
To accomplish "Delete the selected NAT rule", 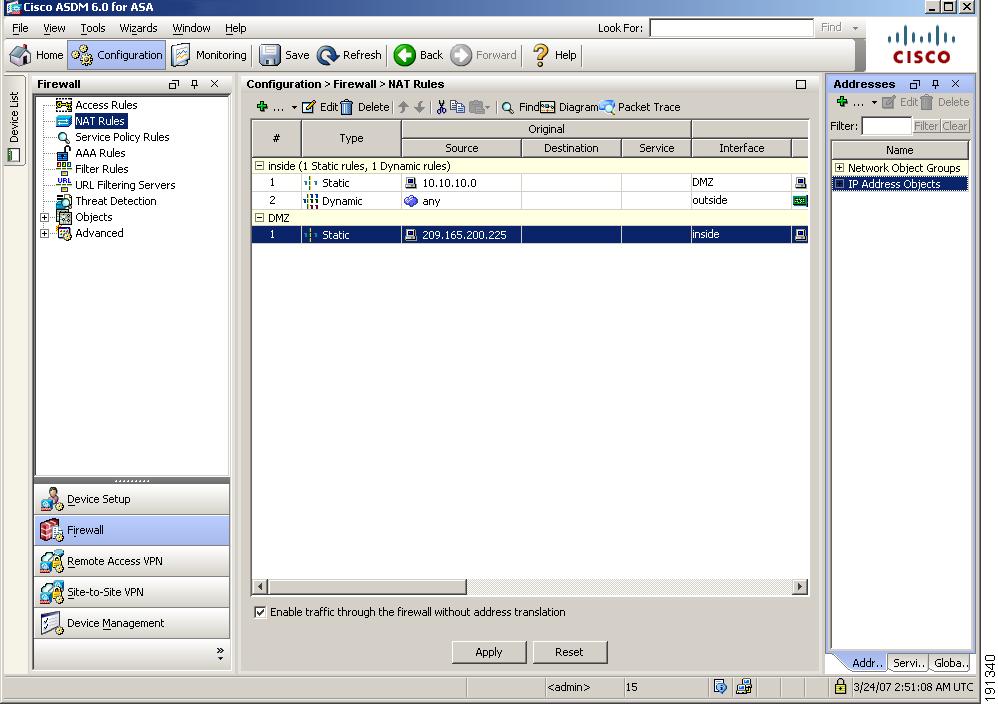I will tap(365, 107).
